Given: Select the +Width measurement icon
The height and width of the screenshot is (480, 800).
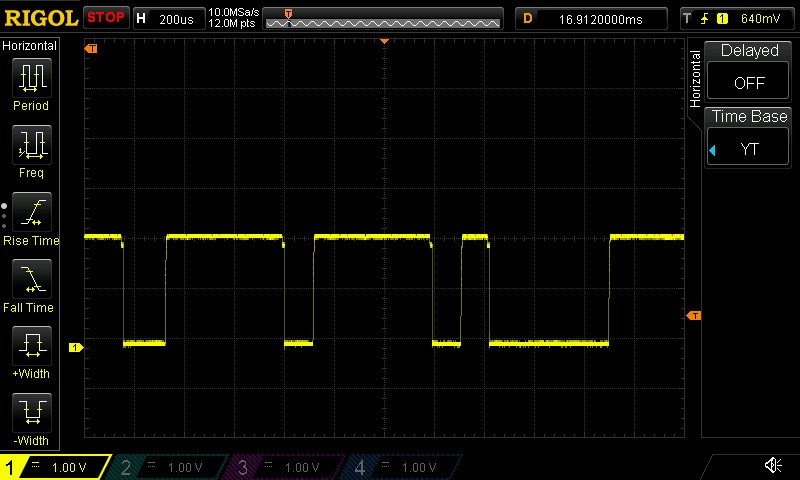Looking at the screenshot, I should (31, 347).
